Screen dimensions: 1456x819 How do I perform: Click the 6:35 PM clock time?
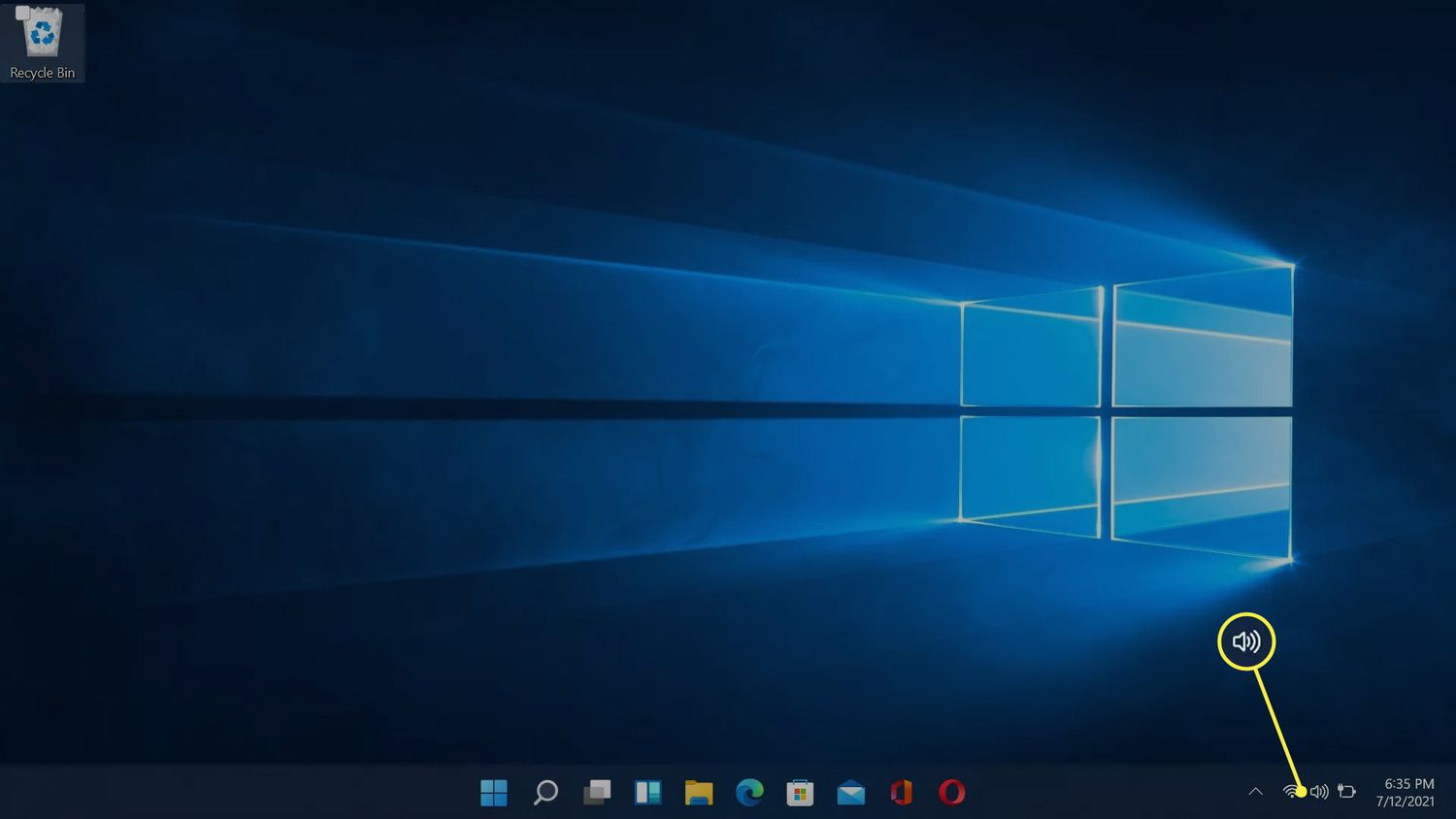coord(1408,784)
